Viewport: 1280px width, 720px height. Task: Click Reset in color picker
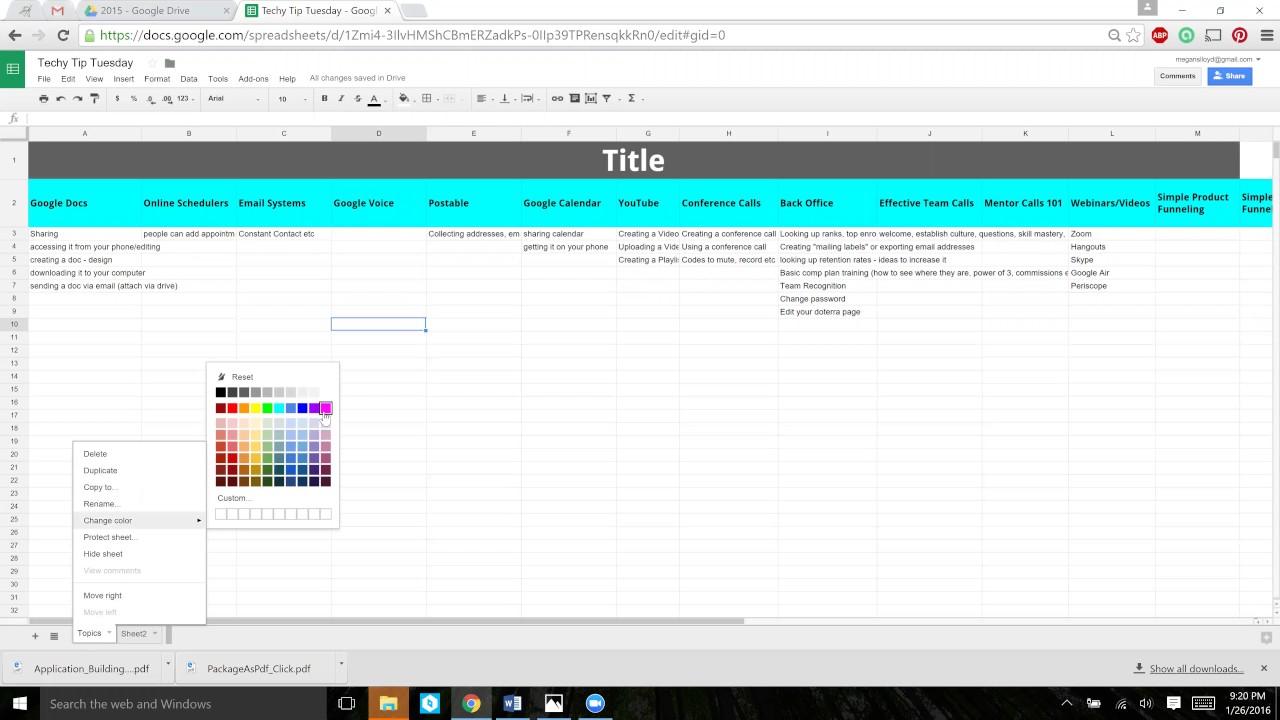(242, 377)
